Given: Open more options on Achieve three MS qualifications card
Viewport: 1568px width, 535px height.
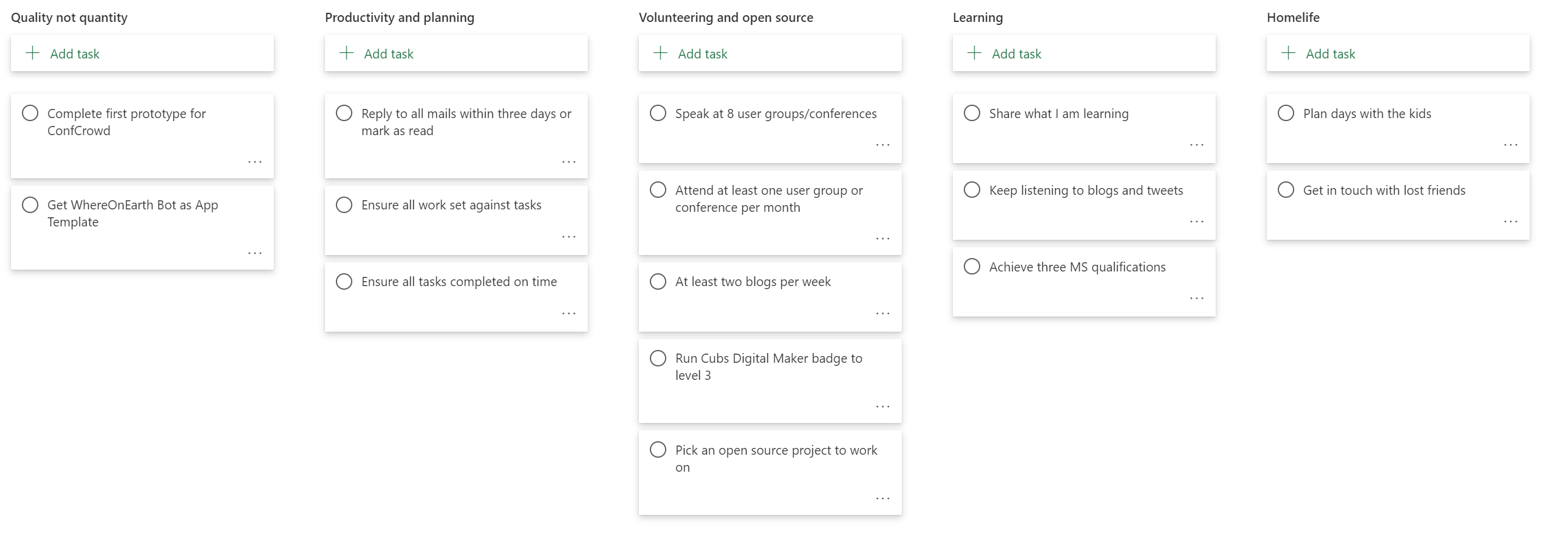Looking at the screenshot, I should [x=1196, y=298].
